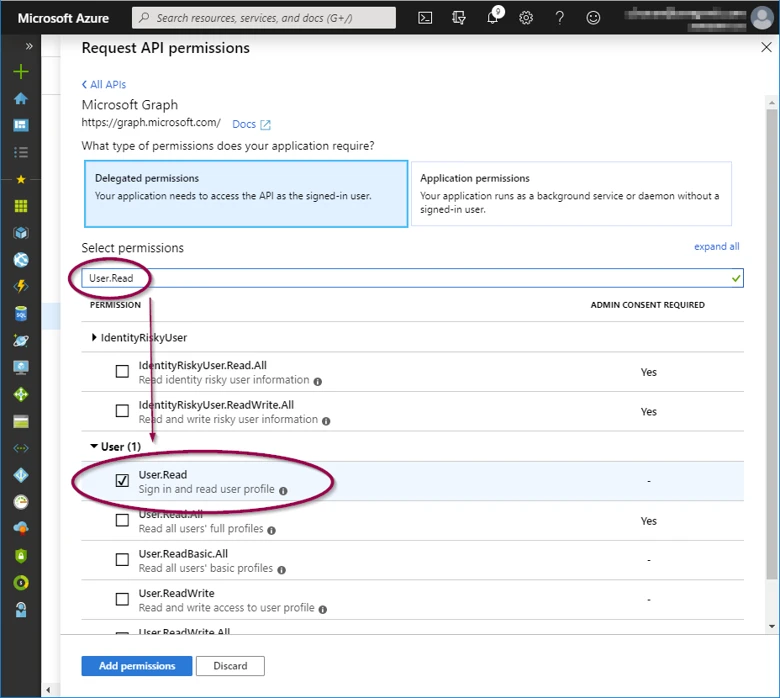Image resolution: width=780 pixels, height=698 pixels.
Task: Click the PERMISSION column header
Action: (x=115, y=304)
